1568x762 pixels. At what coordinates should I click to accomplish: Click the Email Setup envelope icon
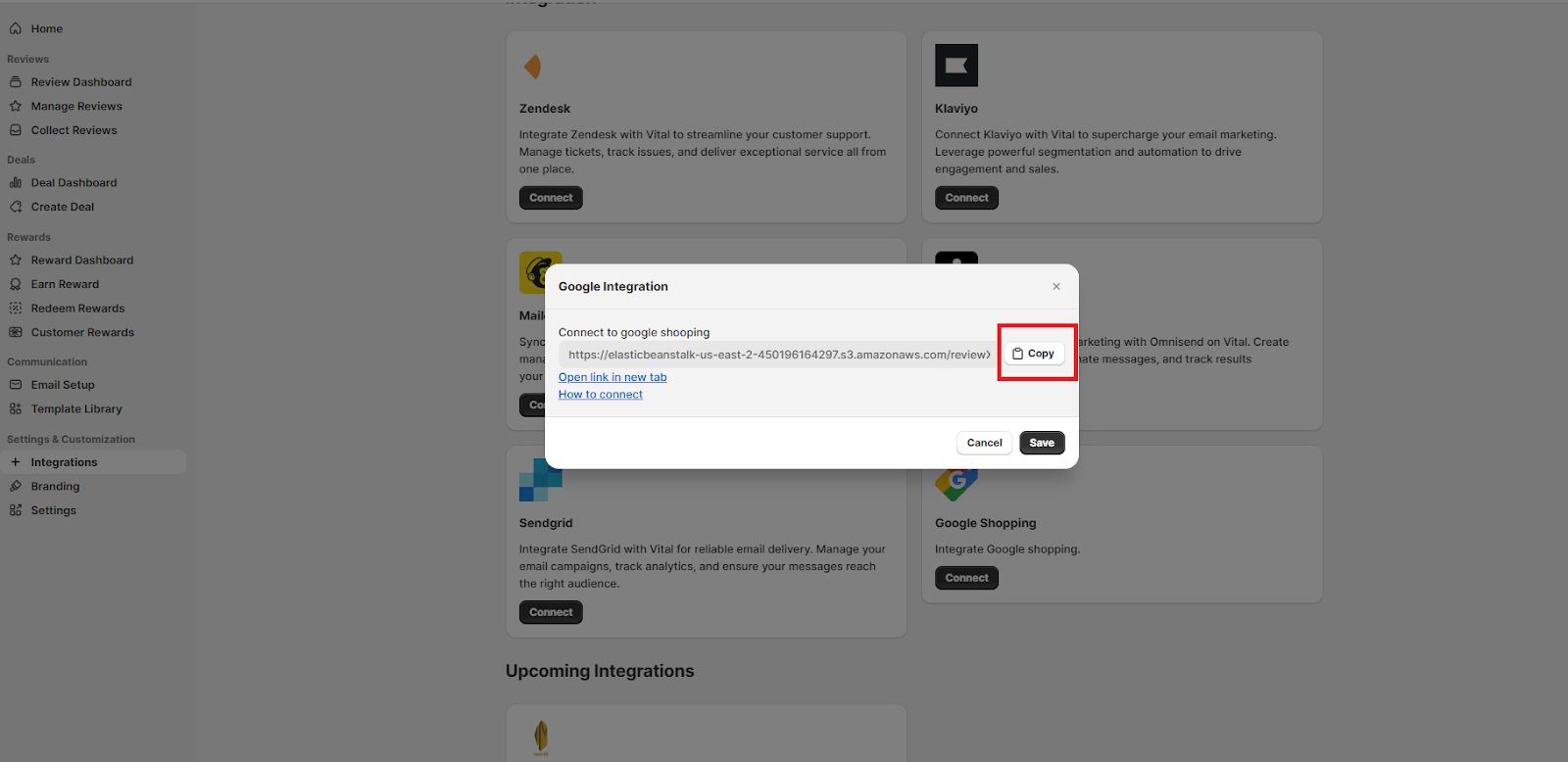[16, 385]
